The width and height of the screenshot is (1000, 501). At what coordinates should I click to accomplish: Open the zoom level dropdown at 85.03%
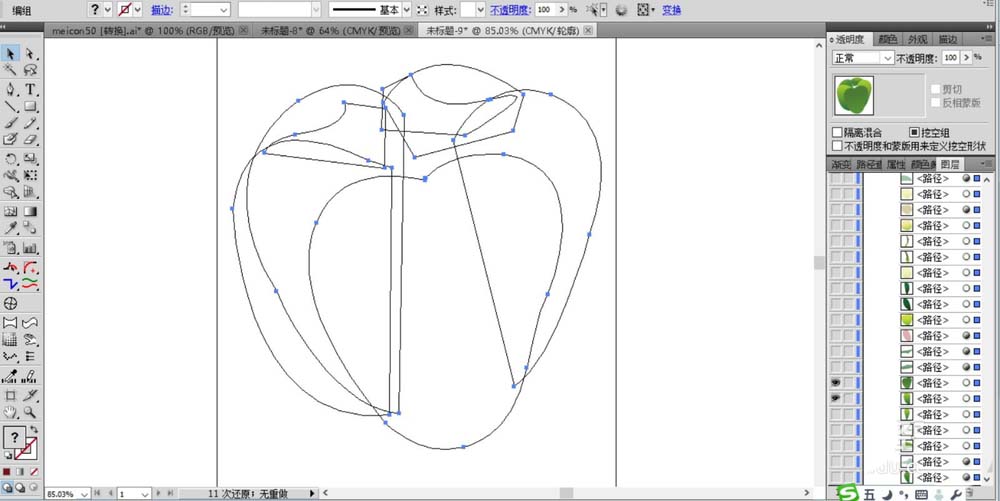84,494
